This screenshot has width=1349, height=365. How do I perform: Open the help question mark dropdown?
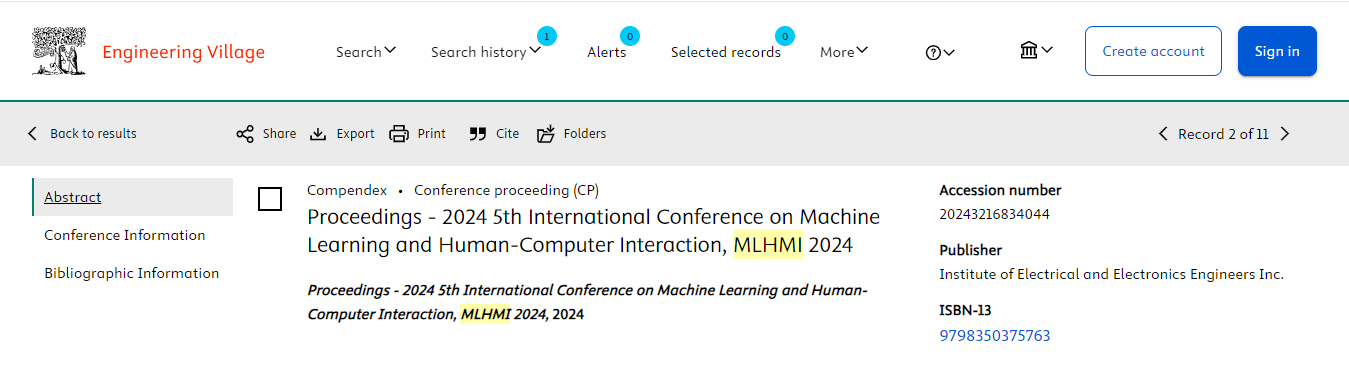(x=940, y=53)
